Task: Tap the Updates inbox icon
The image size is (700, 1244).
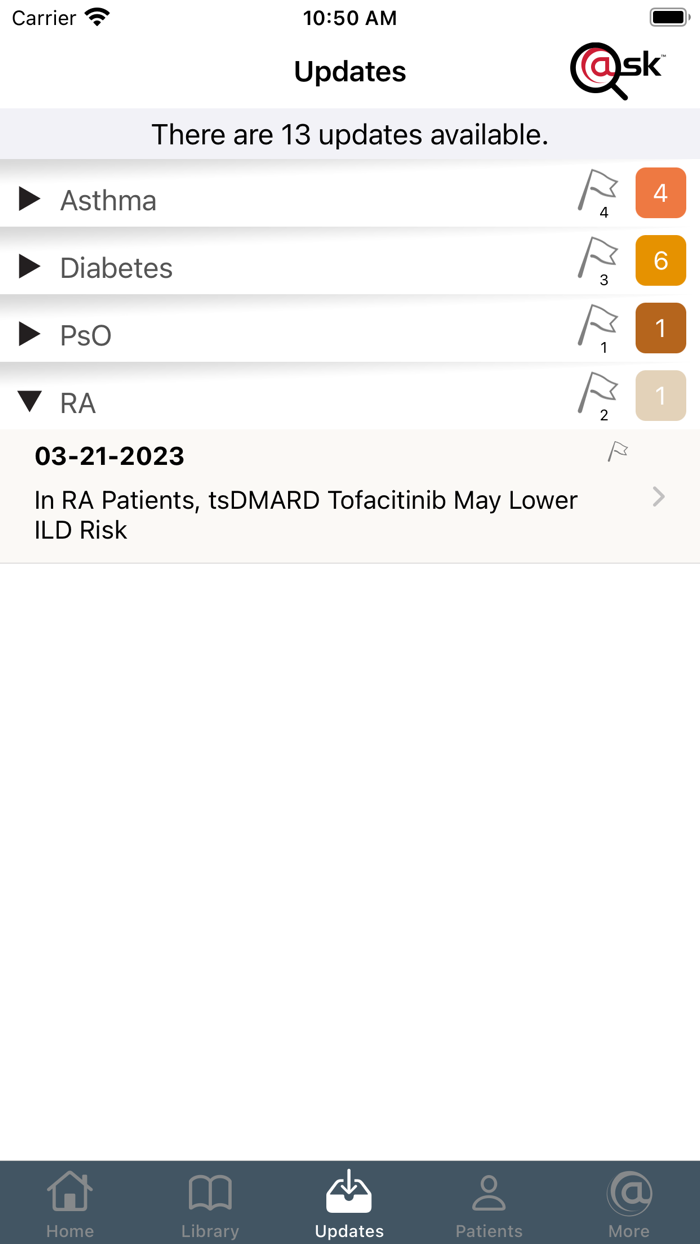Action: click(349, 1188)
